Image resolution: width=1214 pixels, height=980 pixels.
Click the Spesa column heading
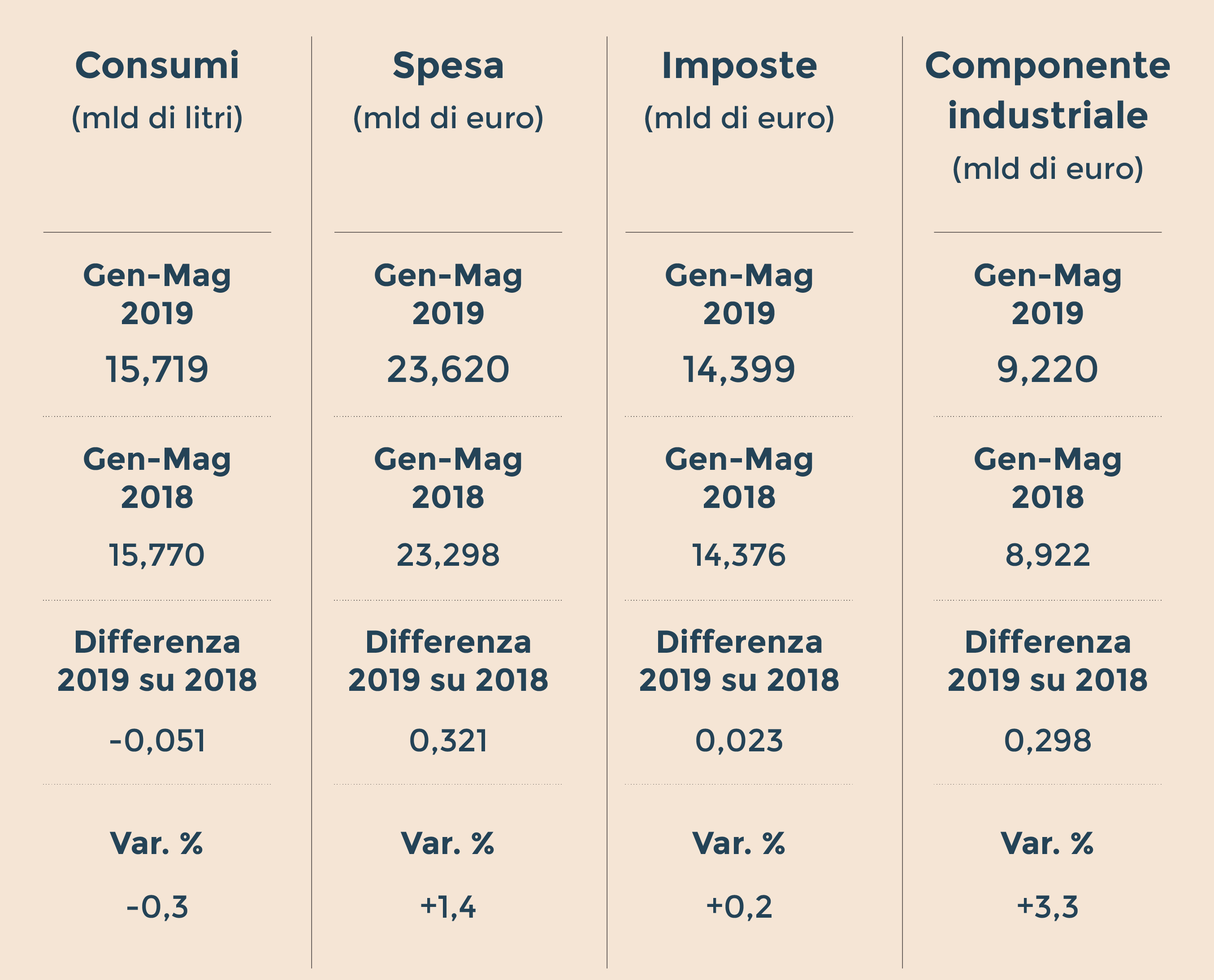point(448,65)
